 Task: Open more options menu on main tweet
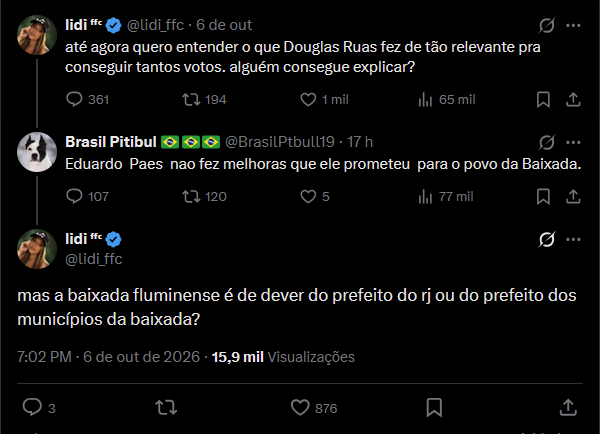[573, 240]
